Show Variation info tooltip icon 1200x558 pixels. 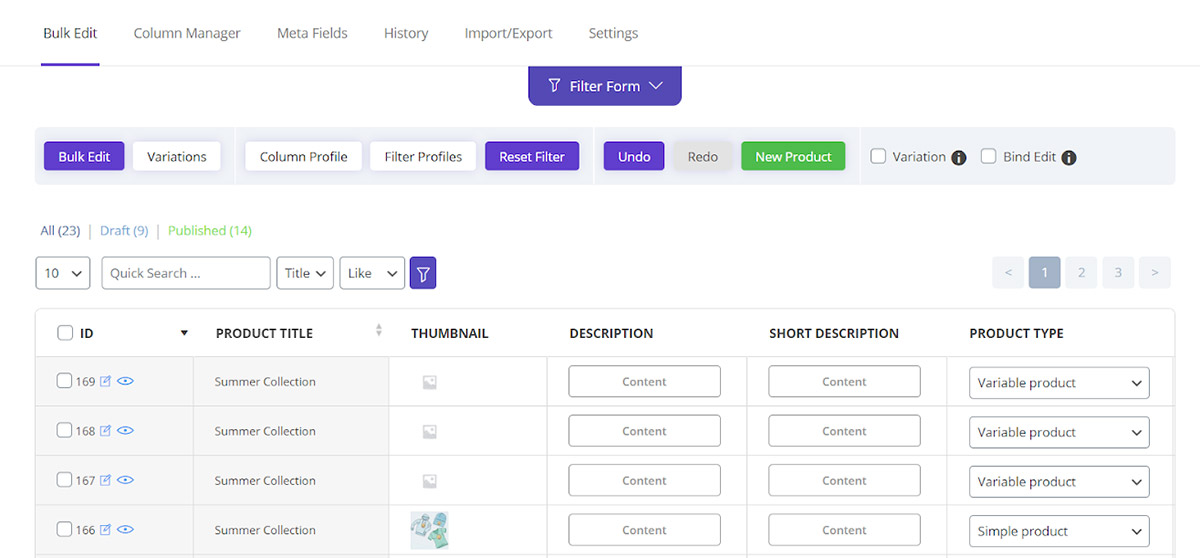(959, 157)
